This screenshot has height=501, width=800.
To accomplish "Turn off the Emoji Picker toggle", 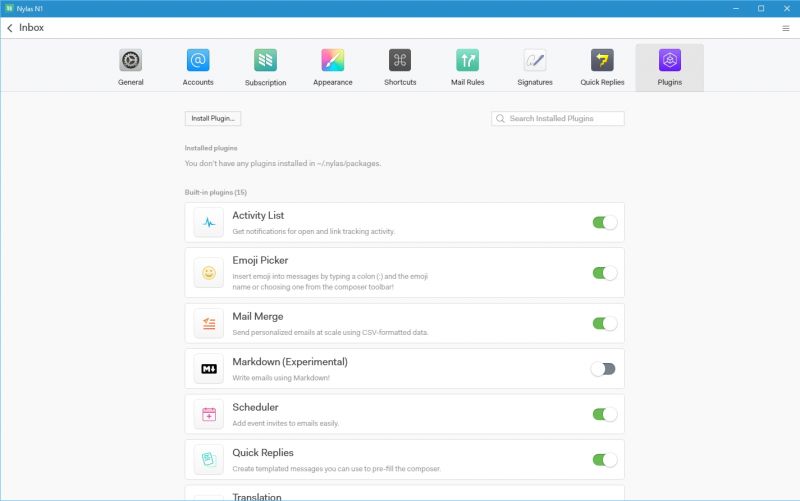I will click(x=605, y=273).
